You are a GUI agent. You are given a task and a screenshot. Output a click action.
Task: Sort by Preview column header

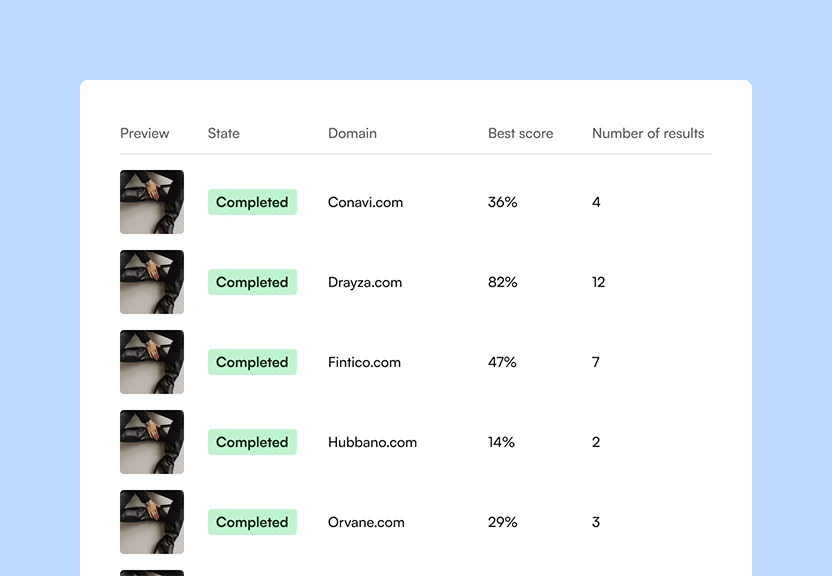[144, 133]
